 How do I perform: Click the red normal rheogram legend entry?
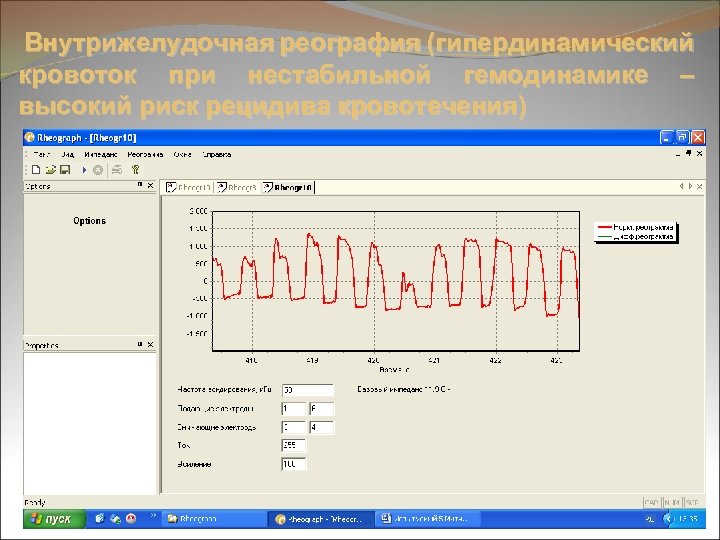point(636,227)
